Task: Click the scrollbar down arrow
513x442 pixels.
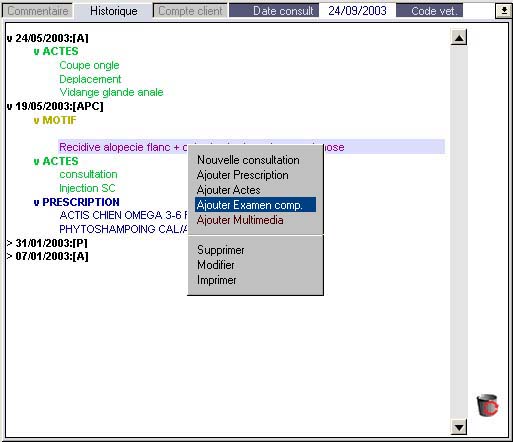Action: click(x=459, y=427)
